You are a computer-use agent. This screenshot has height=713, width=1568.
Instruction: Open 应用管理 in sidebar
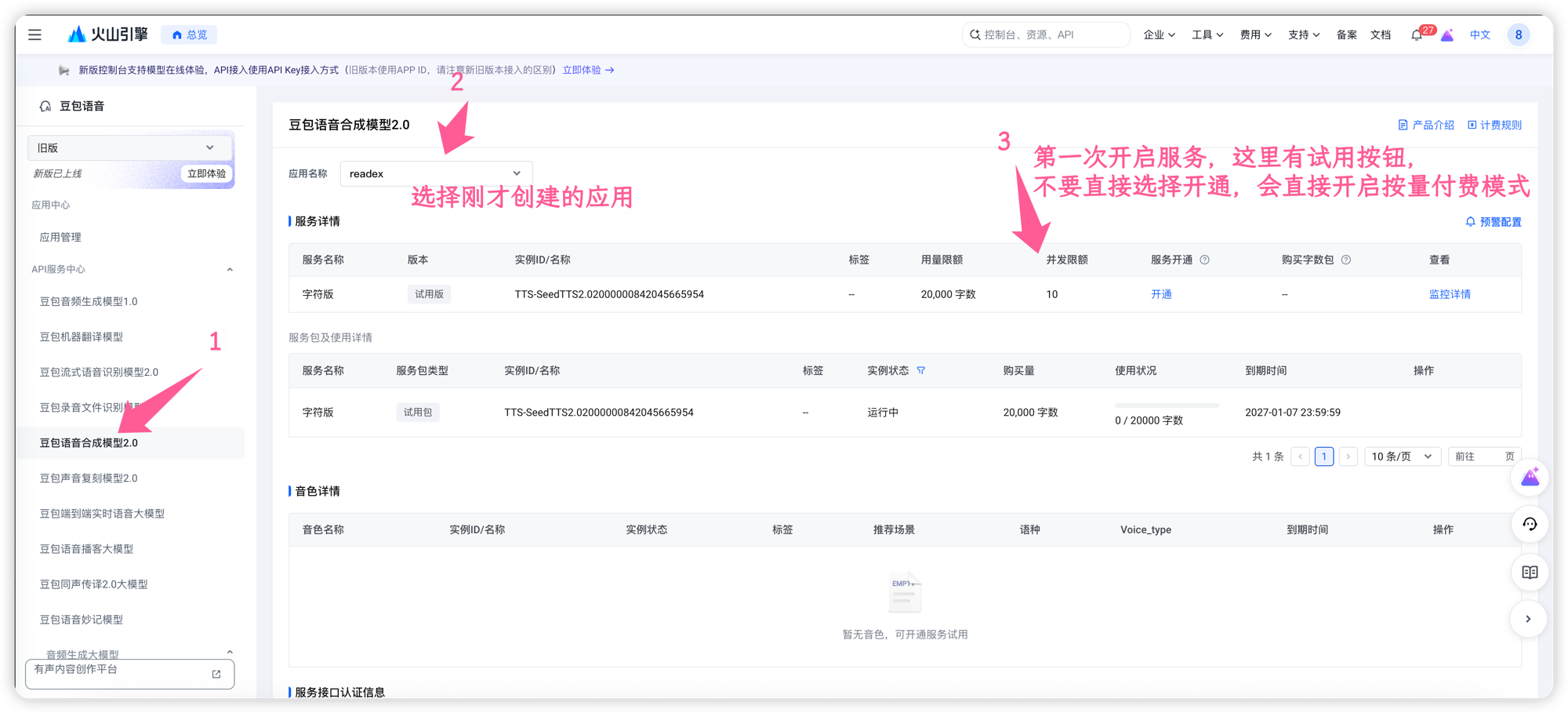tap(60, 237)
